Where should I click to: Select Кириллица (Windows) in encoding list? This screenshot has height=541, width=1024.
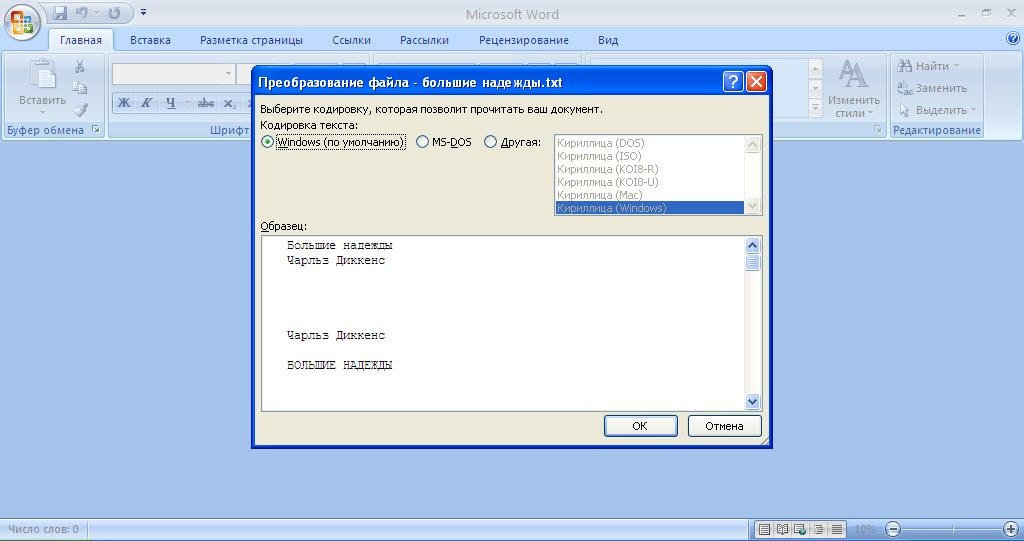[x=649, y=208]
